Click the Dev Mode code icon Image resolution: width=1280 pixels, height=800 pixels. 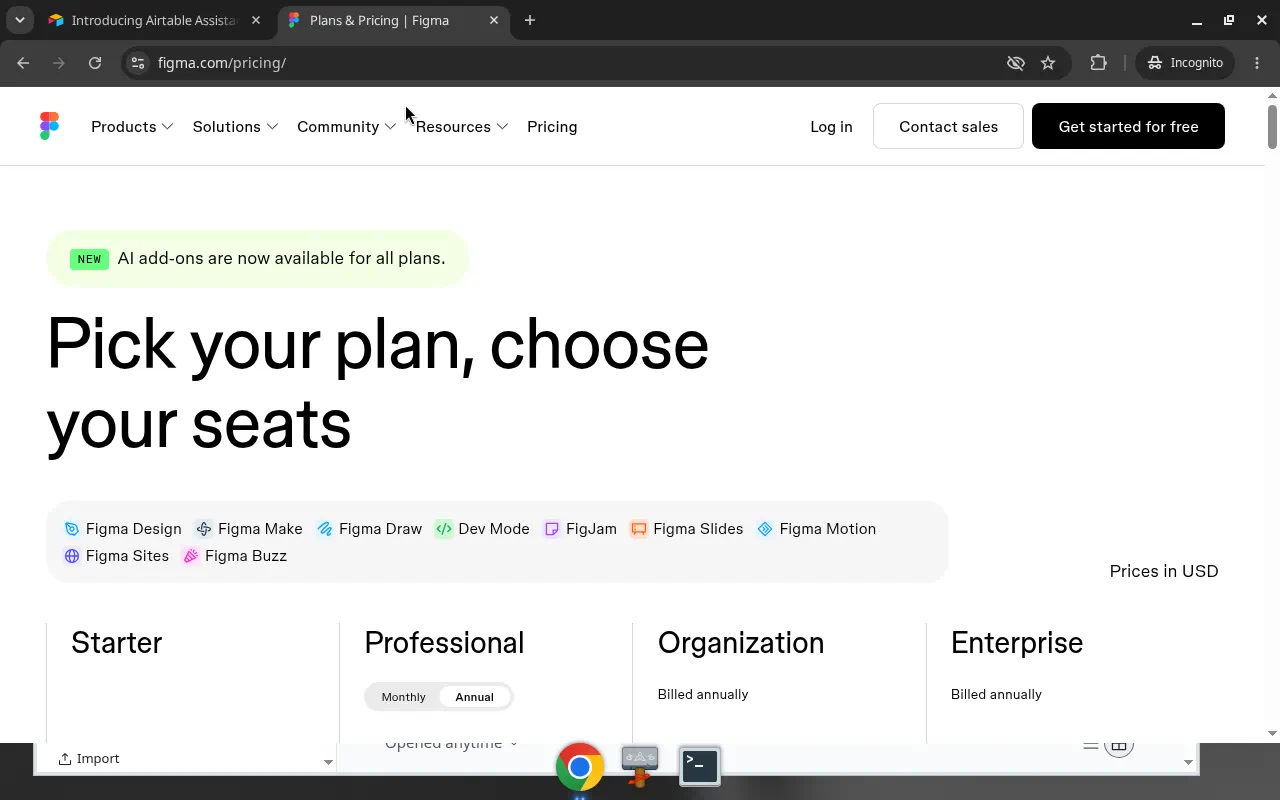click(444, 529)
